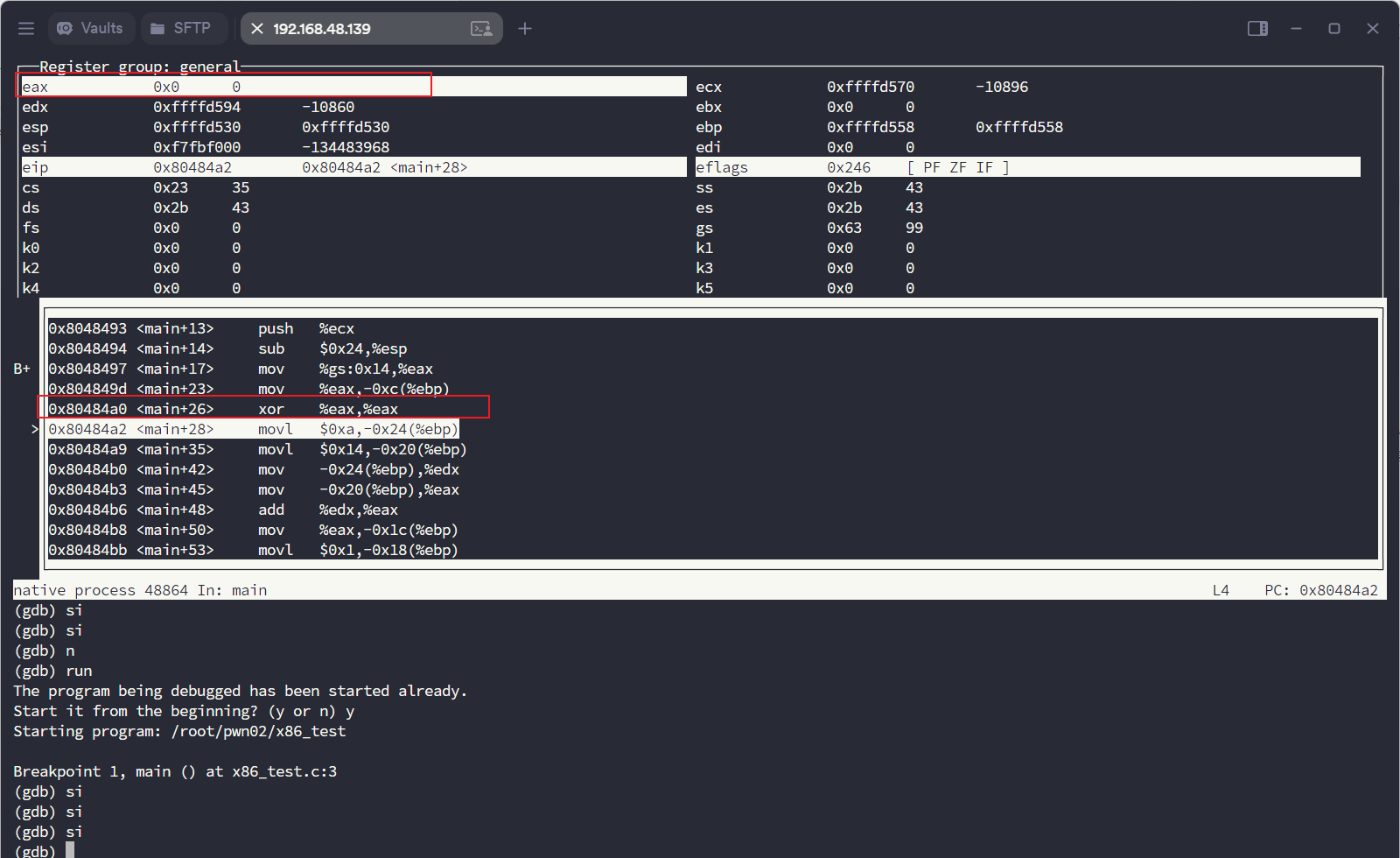The width and height of the screenshot is (1400, 858).
Task: Click the 'Breakpoint 1, main ()' output line
Action: 175,771
